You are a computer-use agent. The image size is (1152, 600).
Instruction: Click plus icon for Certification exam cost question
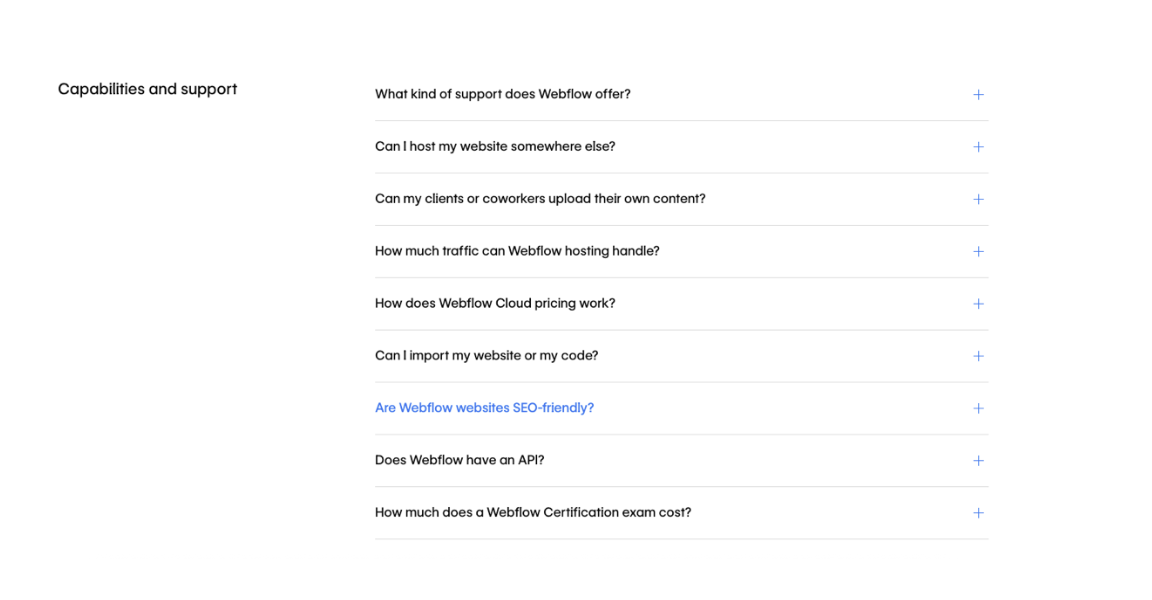click(x=978, y=513)
